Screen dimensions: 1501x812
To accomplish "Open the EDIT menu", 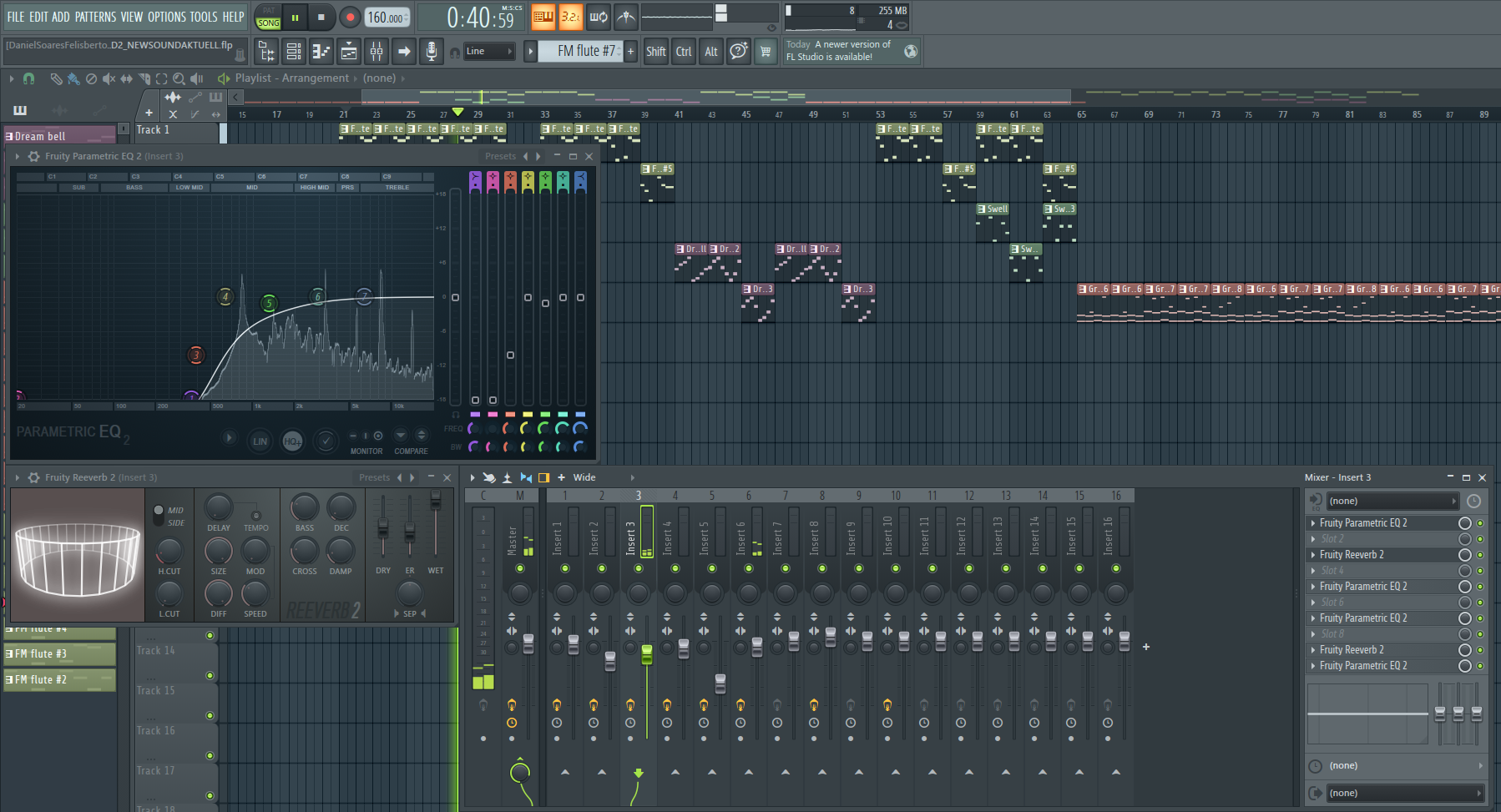I will pos(38,17).
